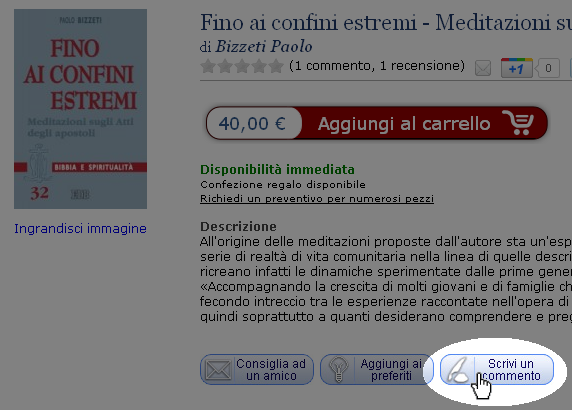Click the +1 counter bubble showing 0
Viewport: 572px width, 410px height.
point(547,68)
